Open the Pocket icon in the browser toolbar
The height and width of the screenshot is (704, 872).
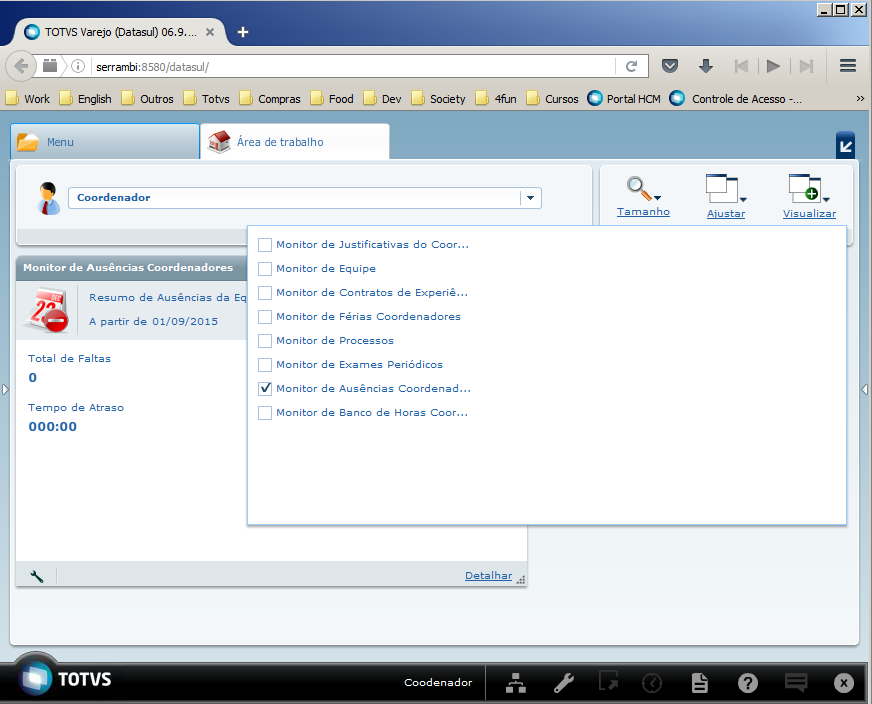click(670, 66)
